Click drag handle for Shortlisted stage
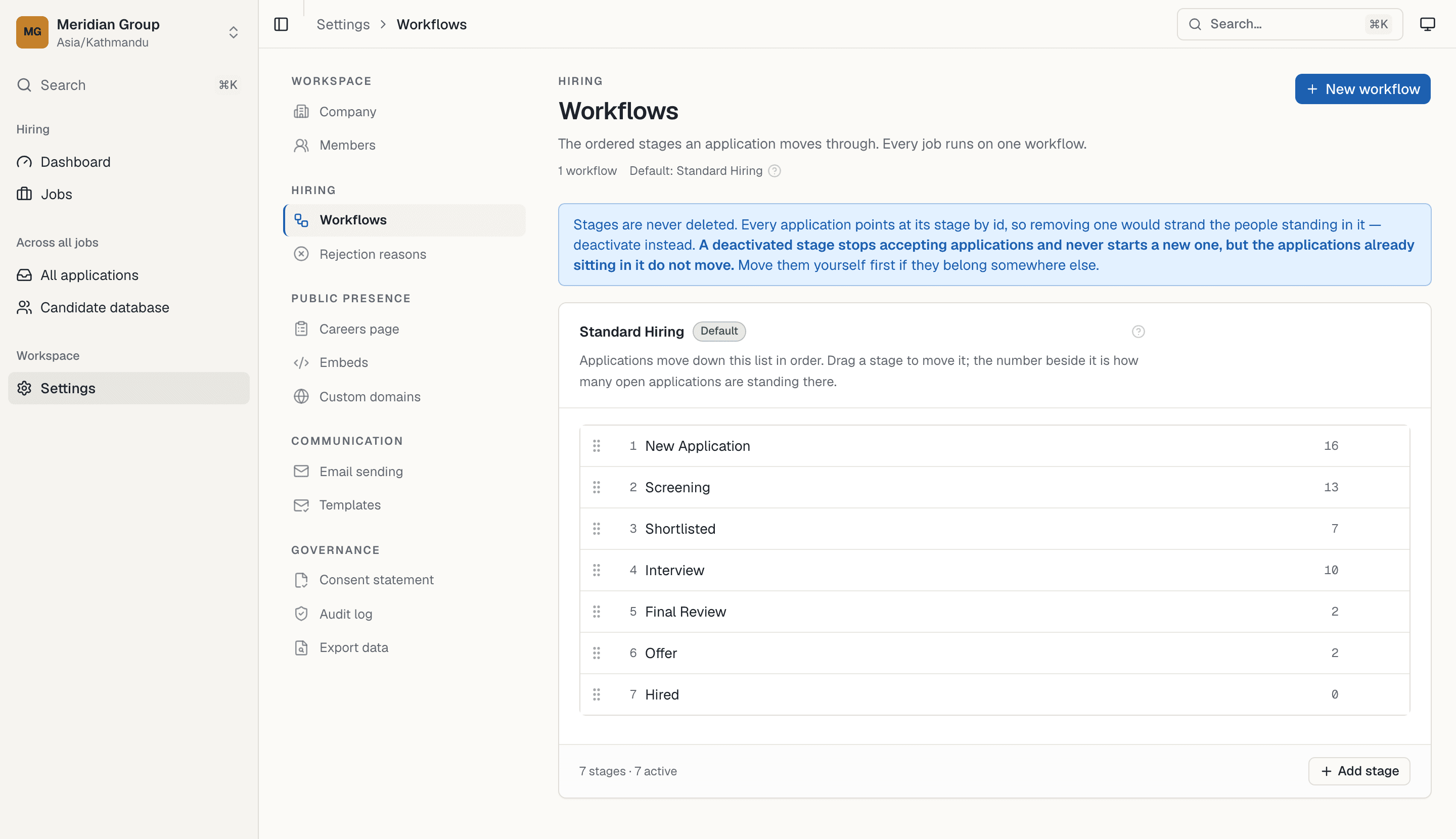This screenshot has width=1456, height=839. point(597,529)
